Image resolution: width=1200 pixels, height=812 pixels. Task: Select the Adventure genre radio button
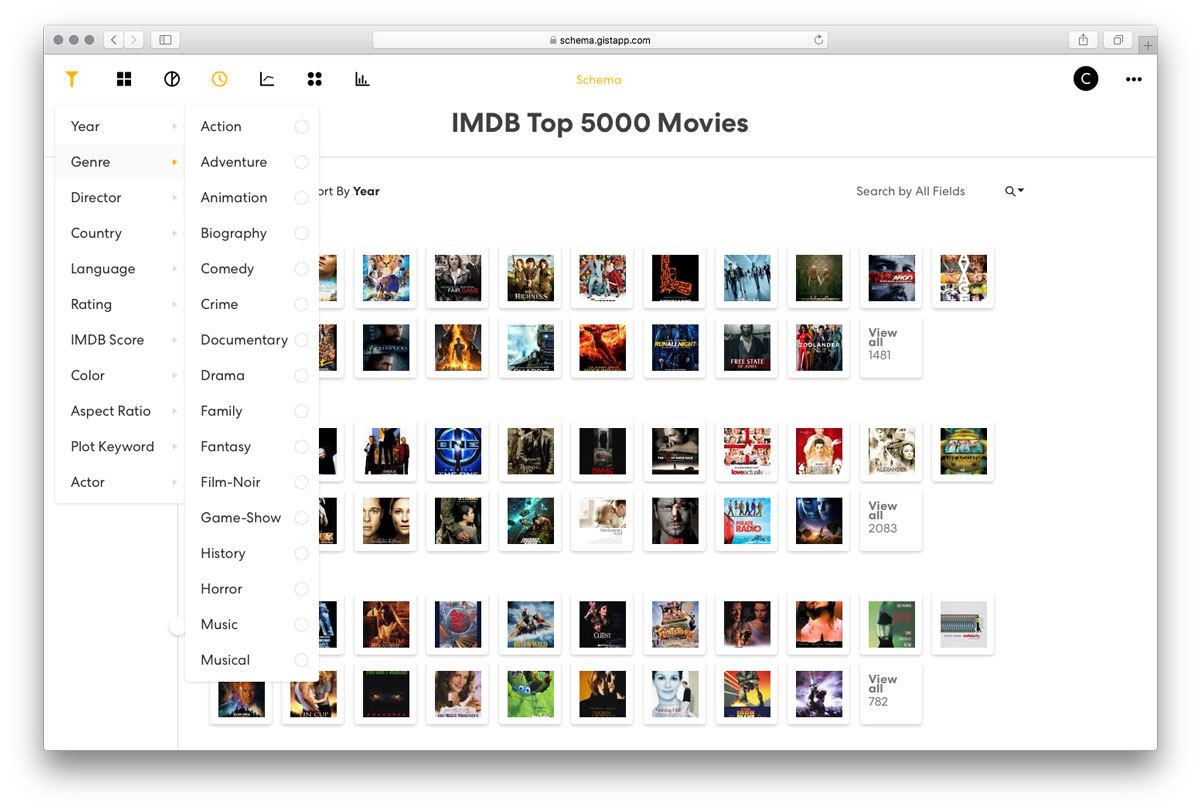click(x=301, y=162)
